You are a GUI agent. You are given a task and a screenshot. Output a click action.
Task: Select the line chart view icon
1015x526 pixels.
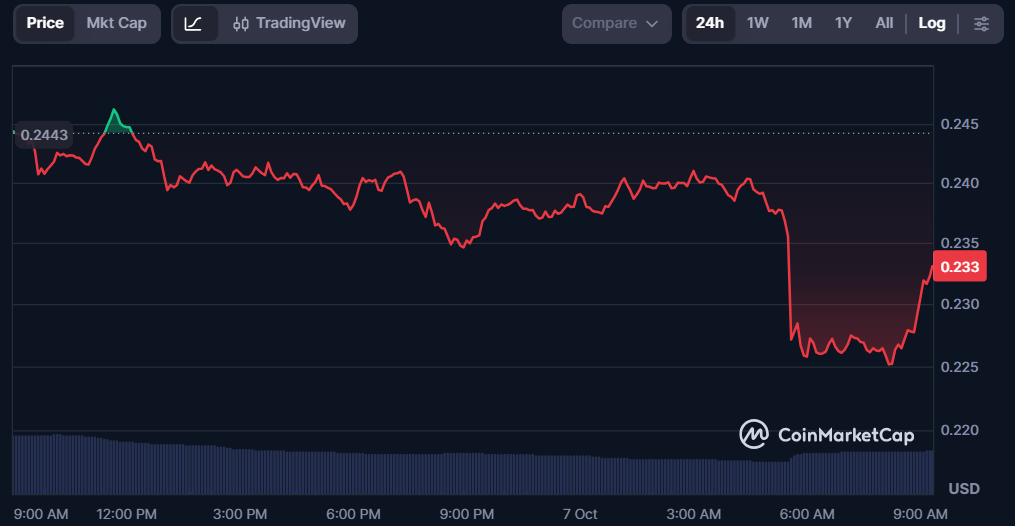(x=194, y=24)
